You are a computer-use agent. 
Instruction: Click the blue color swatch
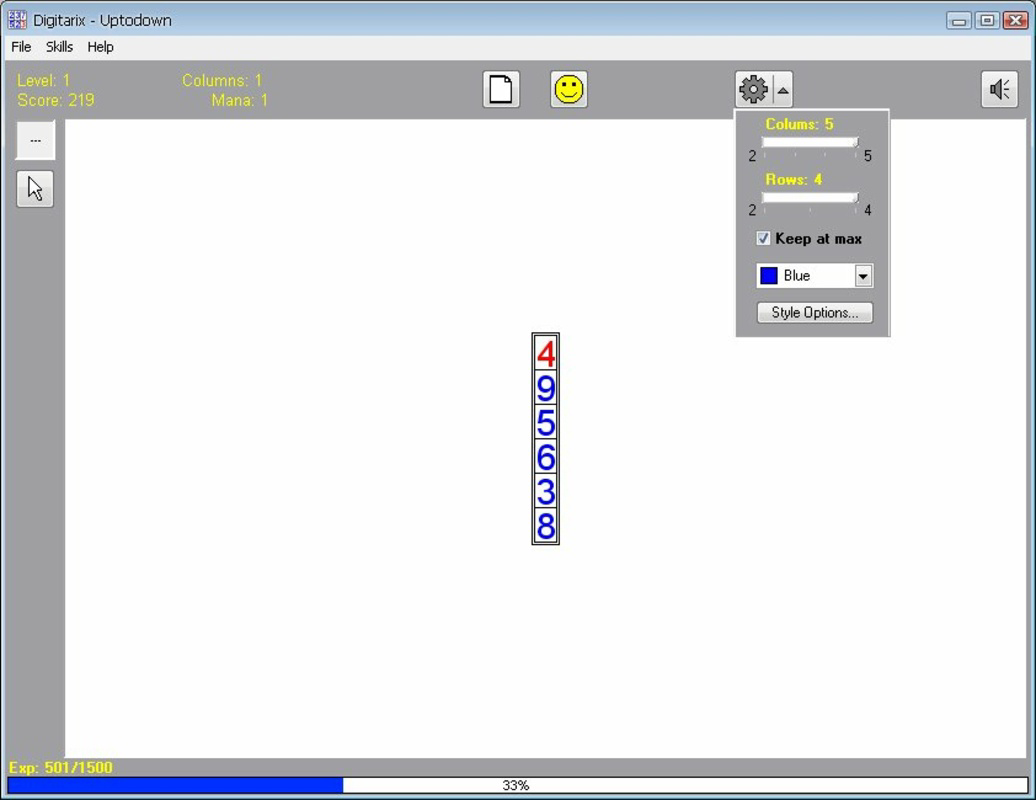[x=768, y=275]
